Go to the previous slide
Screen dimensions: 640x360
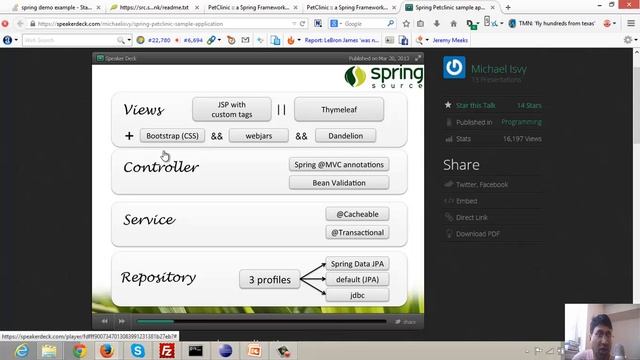[x=104, y=321]
